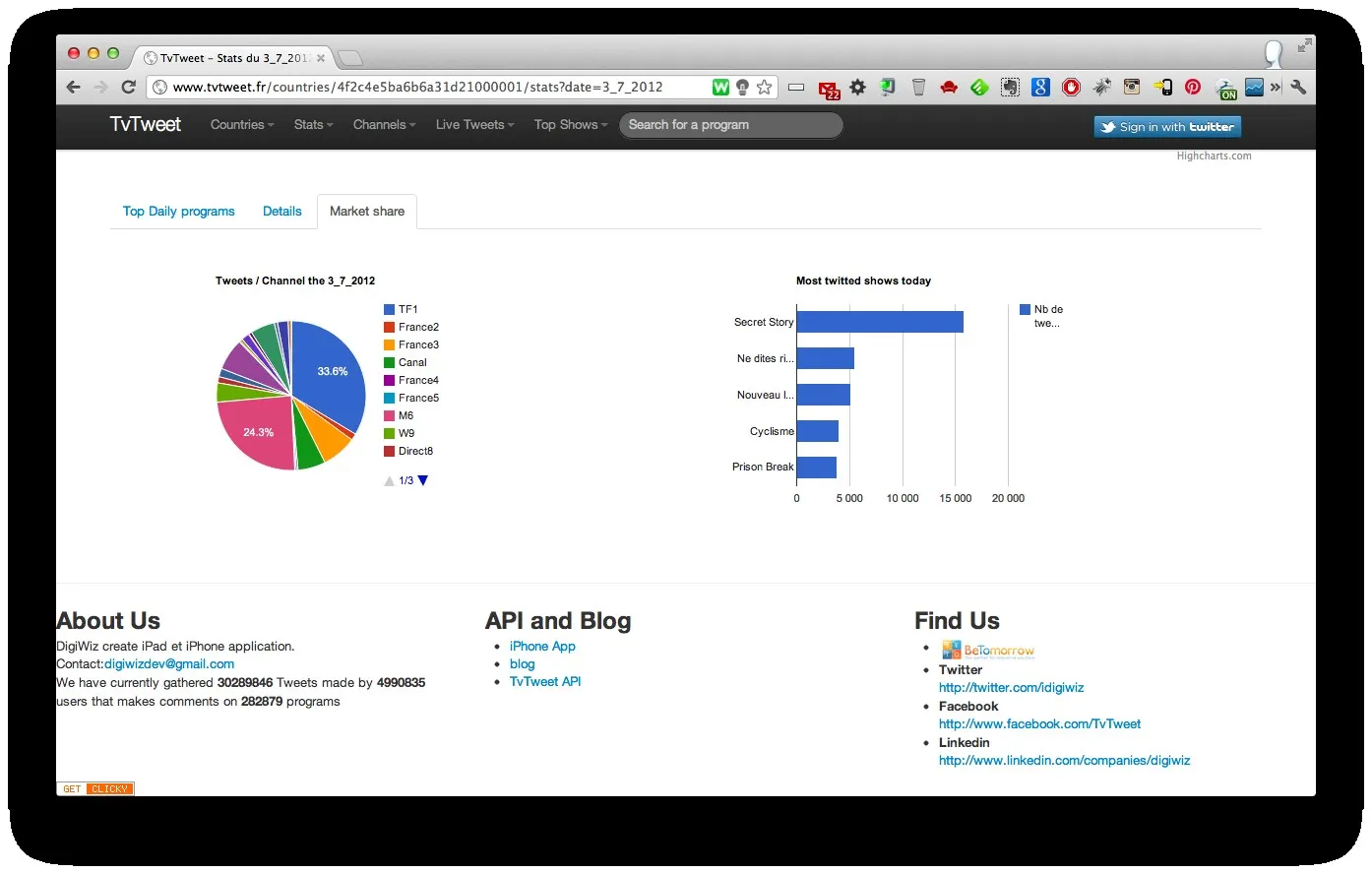Image resolution: width=1372 pixels, height=874 pixels.
Task: Expand the Channels dropdown
Action: pyautogui.click(x=385, y=125)
